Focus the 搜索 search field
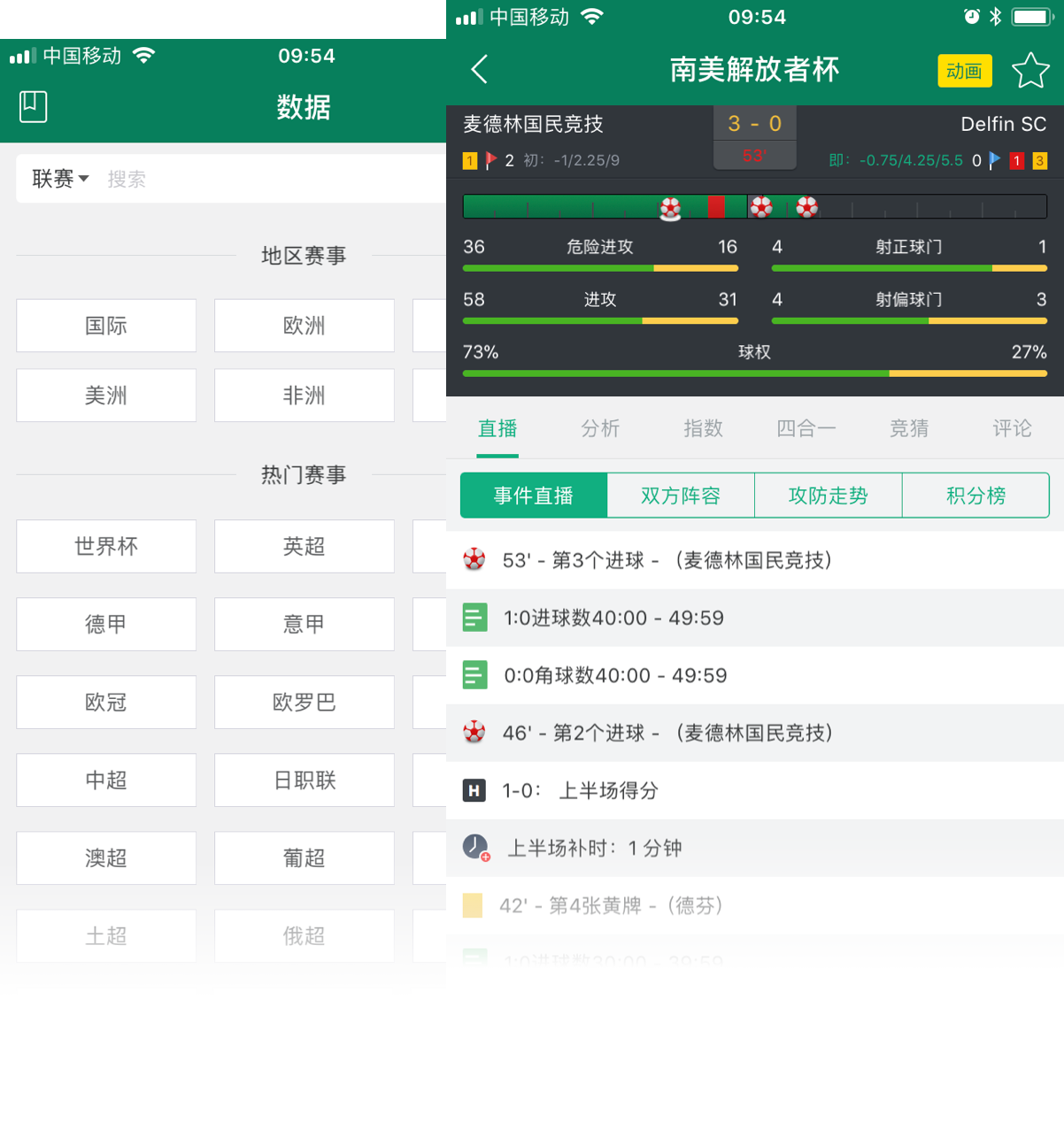1064x1122 pixels. (274, 179)
